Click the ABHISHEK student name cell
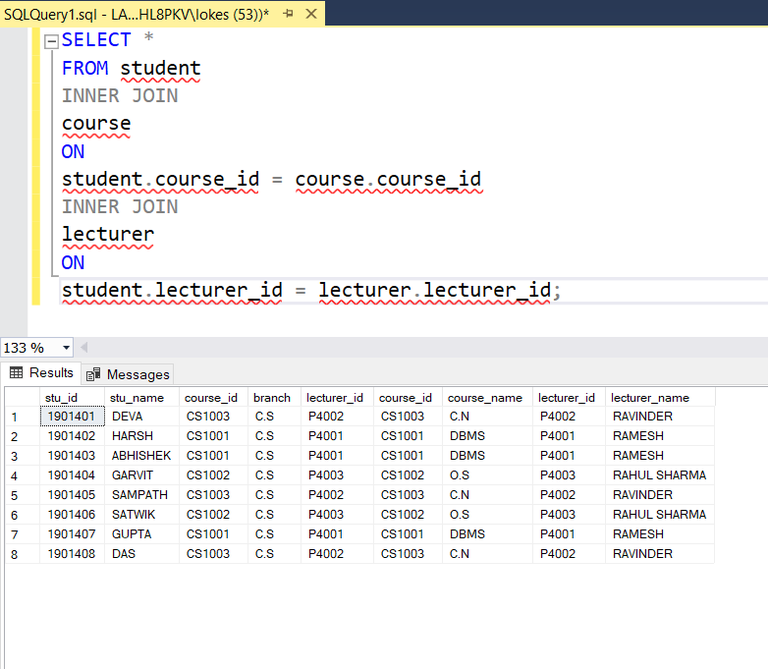Image resolution: width=768 pixels, height=669 pixels. (142, 455)
